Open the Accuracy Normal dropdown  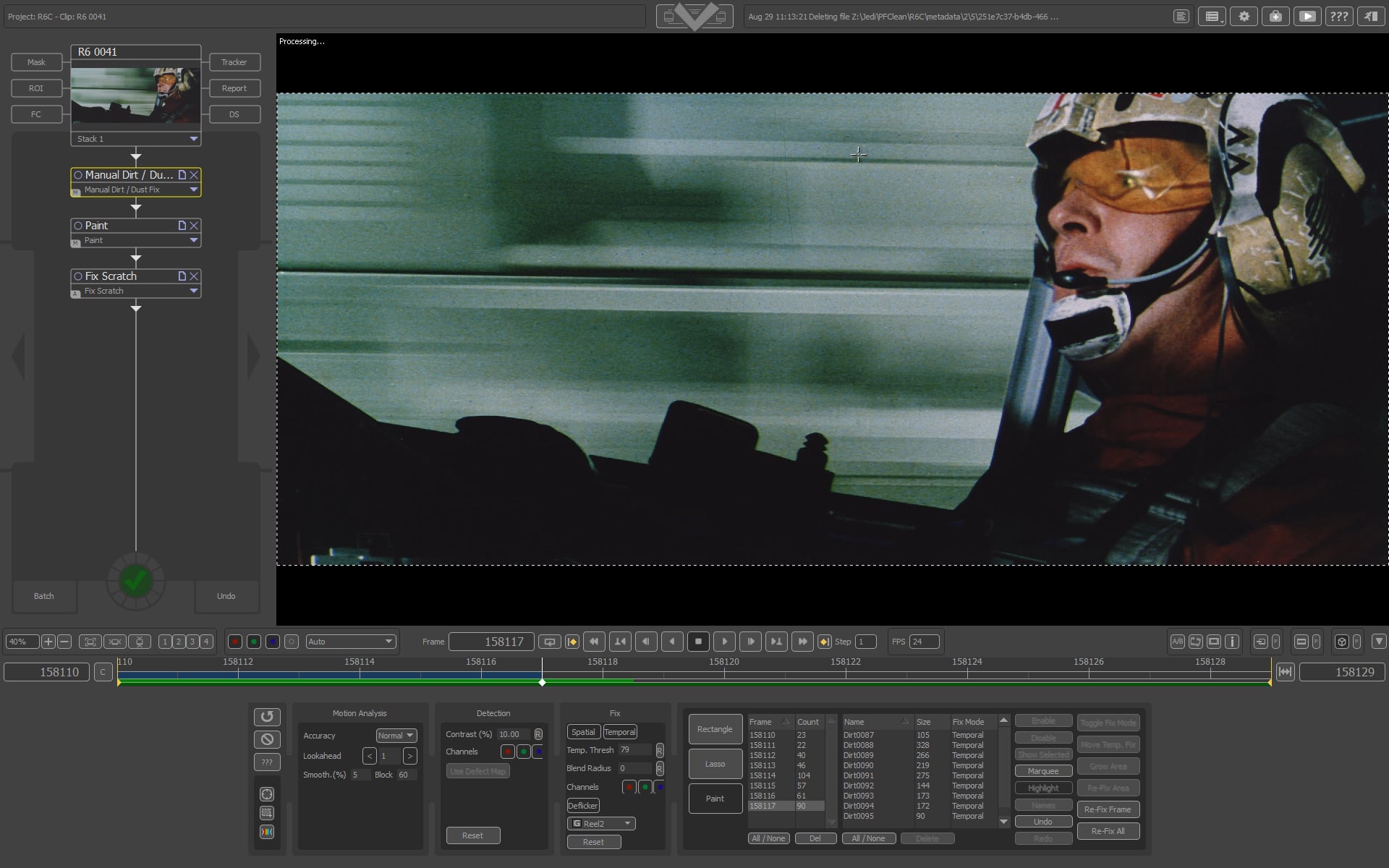[x=396, y=736]
